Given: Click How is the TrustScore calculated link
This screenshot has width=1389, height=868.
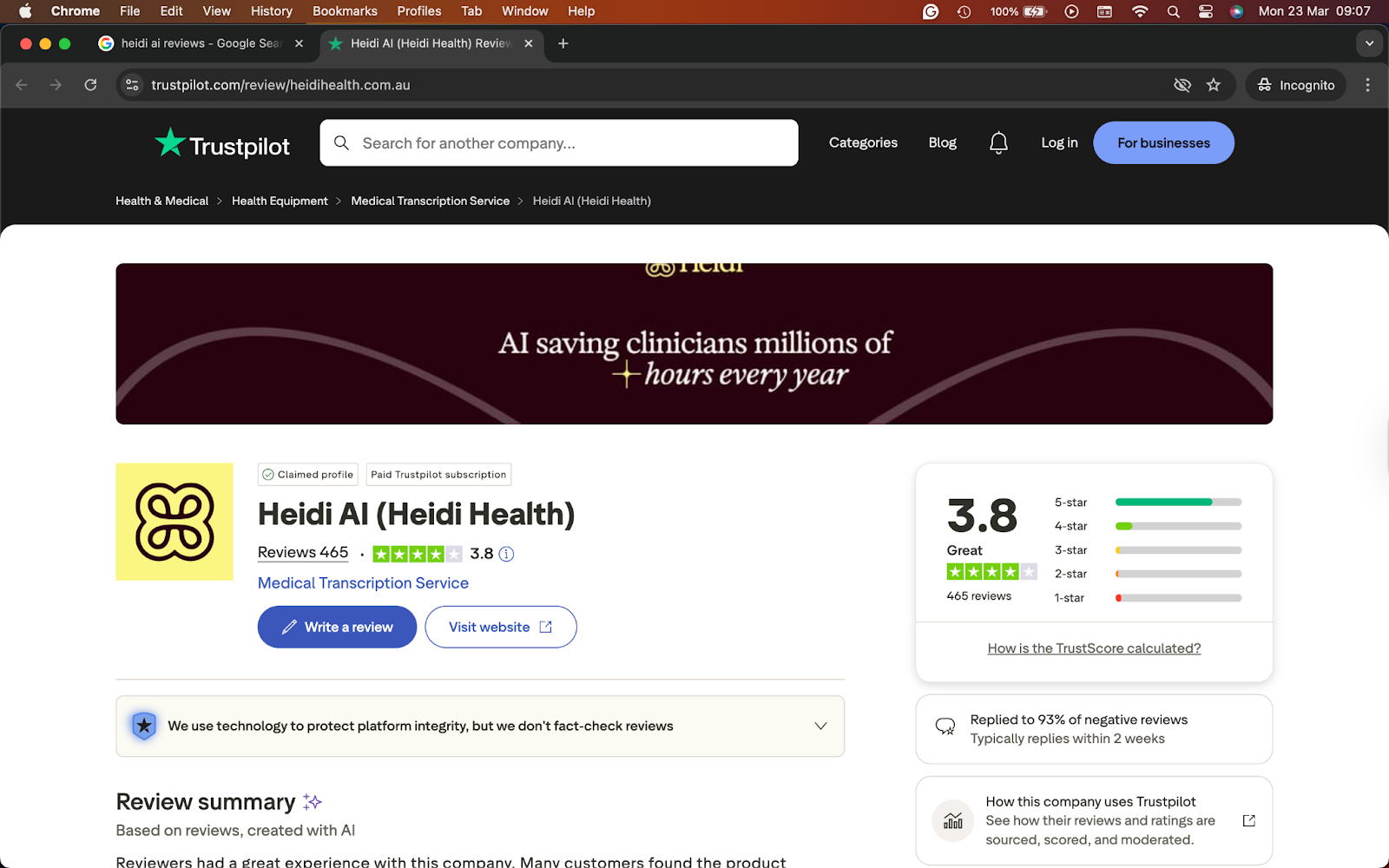Looking at the screenshot, I should 1094,648.
